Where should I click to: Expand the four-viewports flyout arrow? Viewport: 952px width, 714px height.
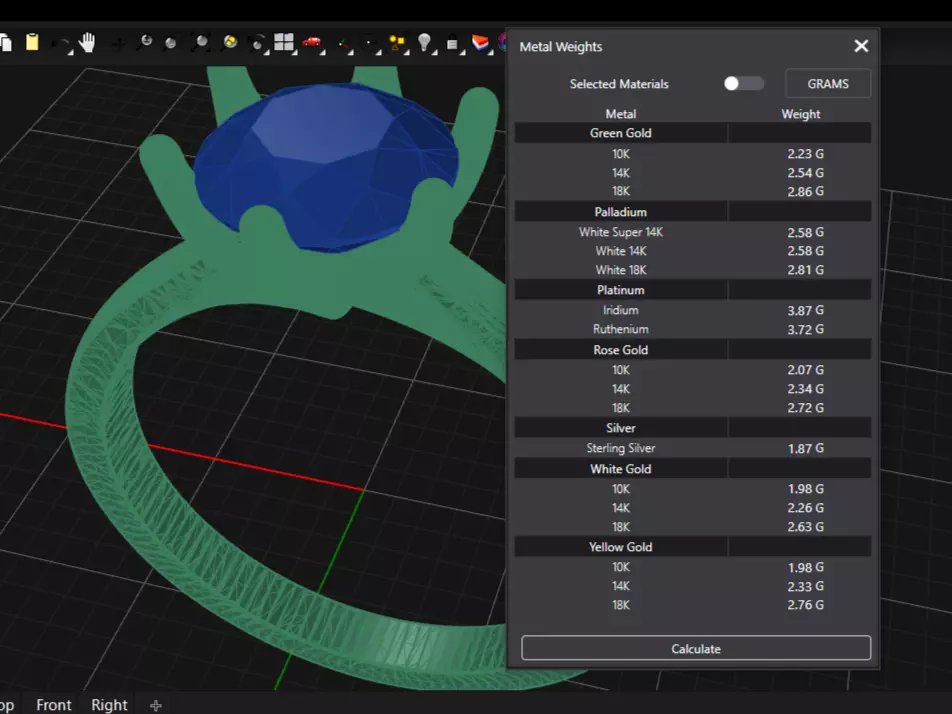point(294,53)
